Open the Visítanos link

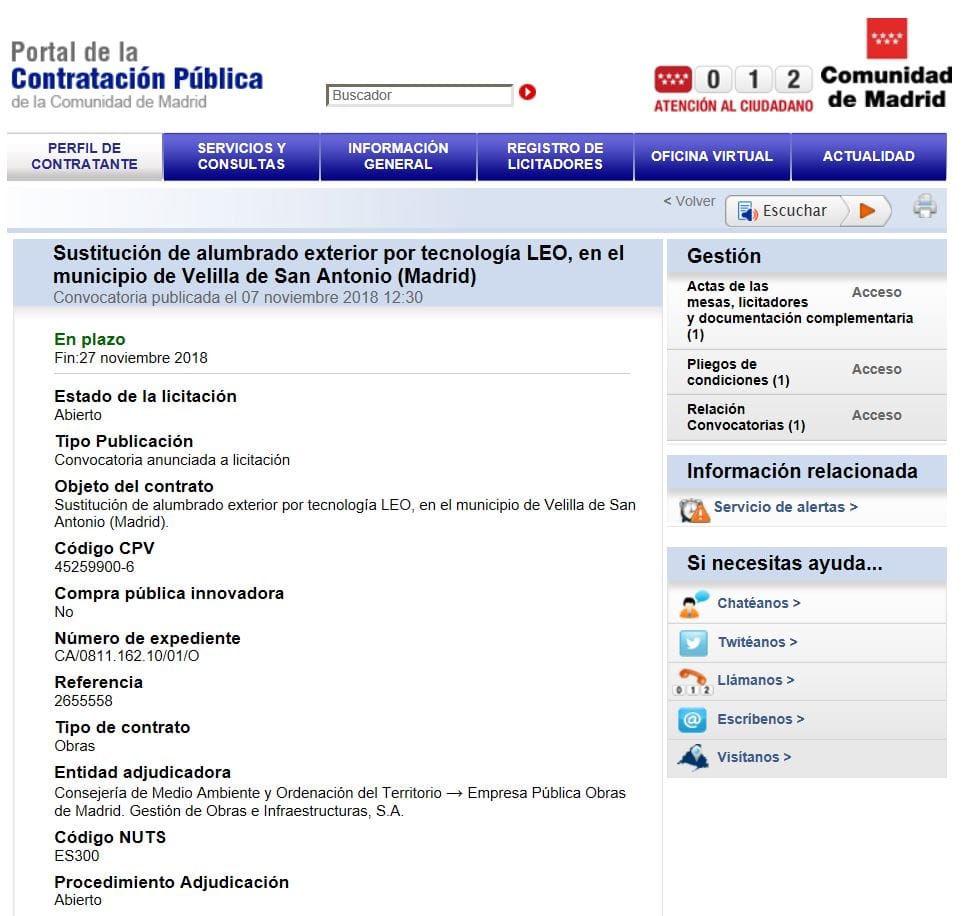(754, 757)
